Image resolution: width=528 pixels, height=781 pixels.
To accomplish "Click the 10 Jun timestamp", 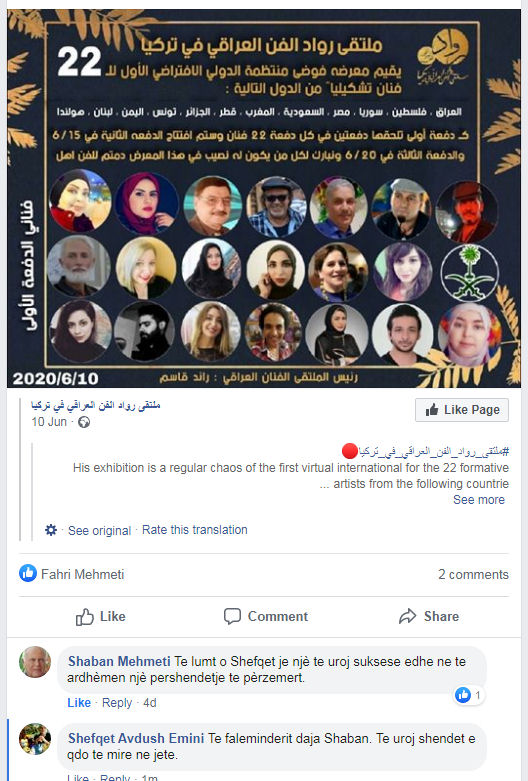I will coord(49,422).
